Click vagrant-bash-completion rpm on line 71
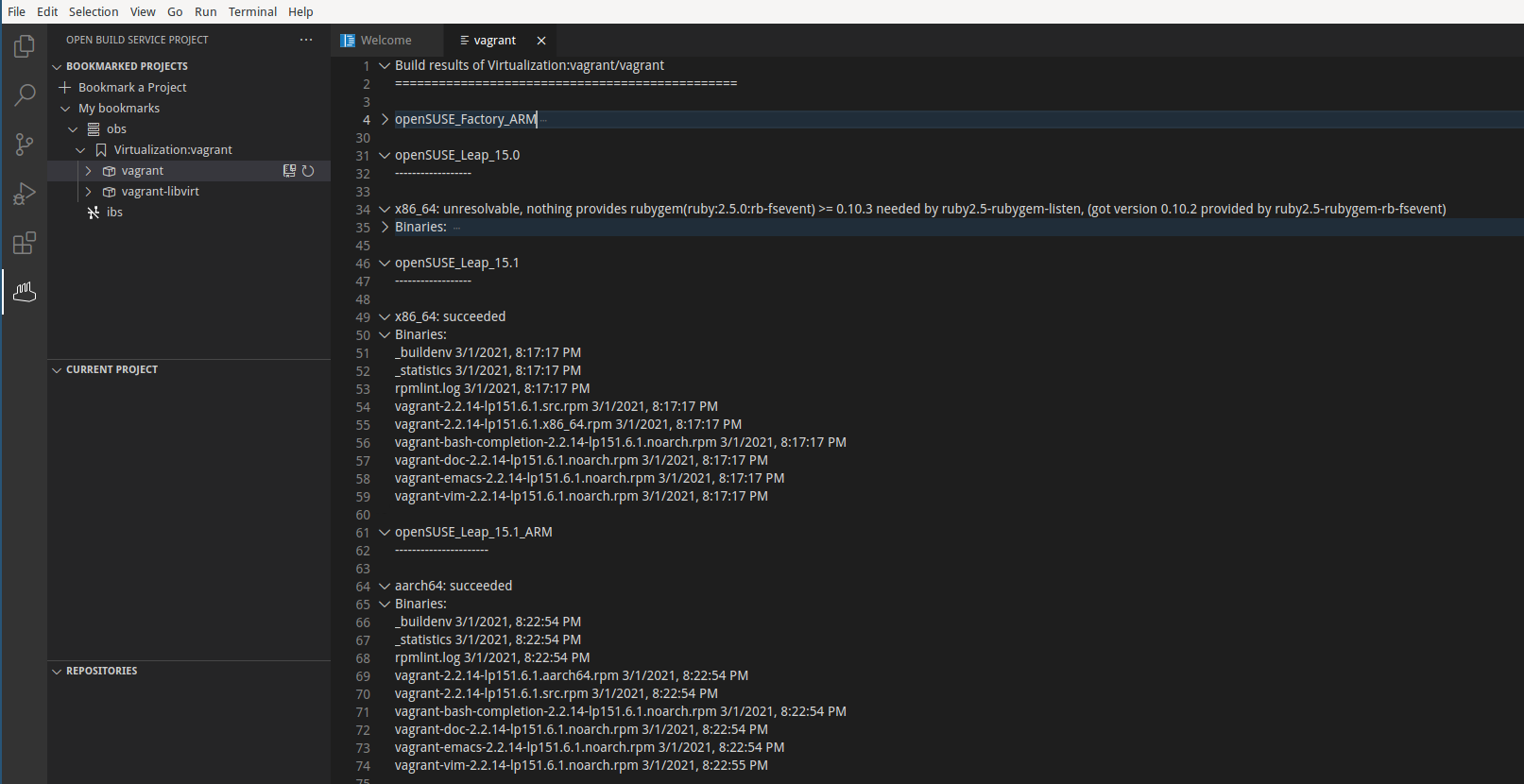The height and width of the screenshot is (784, 1524). click(621, 712)
